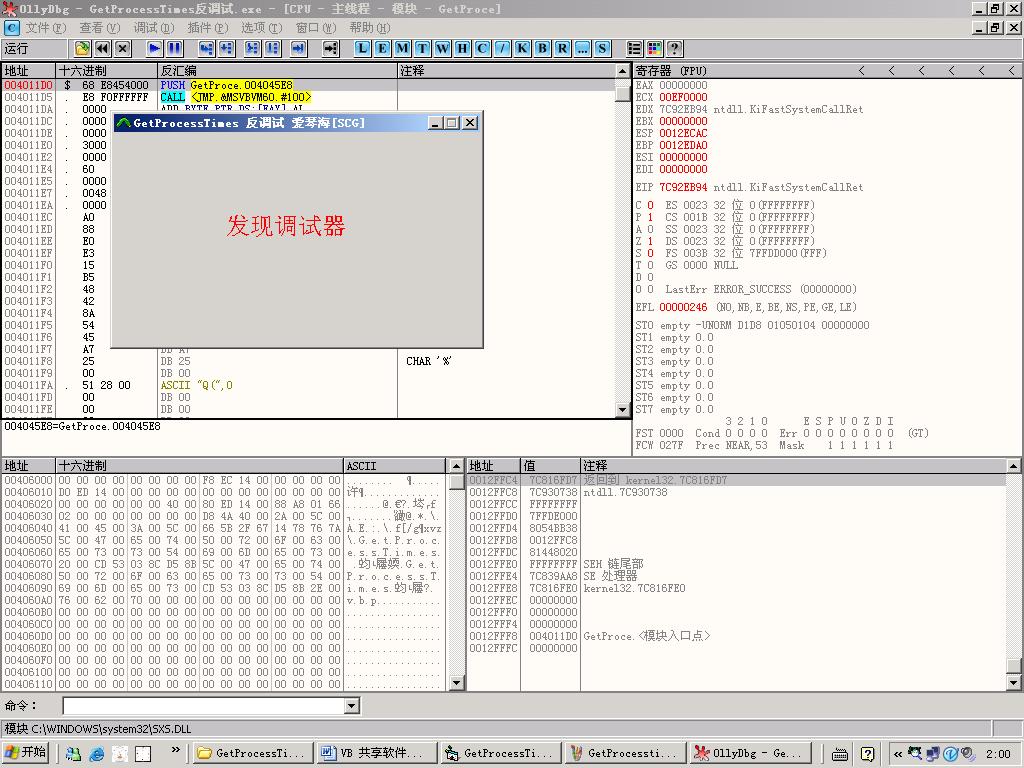The image size is (1024, 768).
Task: Open the 文件(F) menu
Action: tap(46, 27)
